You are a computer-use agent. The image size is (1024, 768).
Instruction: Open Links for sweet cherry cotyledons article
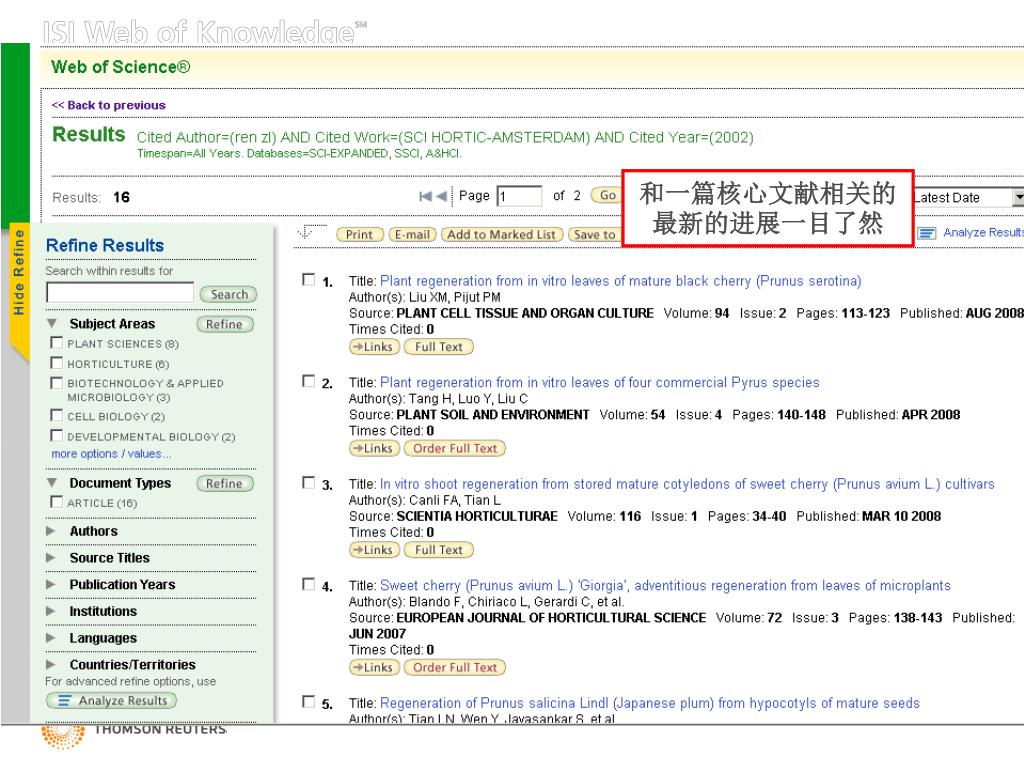[x=374, y=550]
